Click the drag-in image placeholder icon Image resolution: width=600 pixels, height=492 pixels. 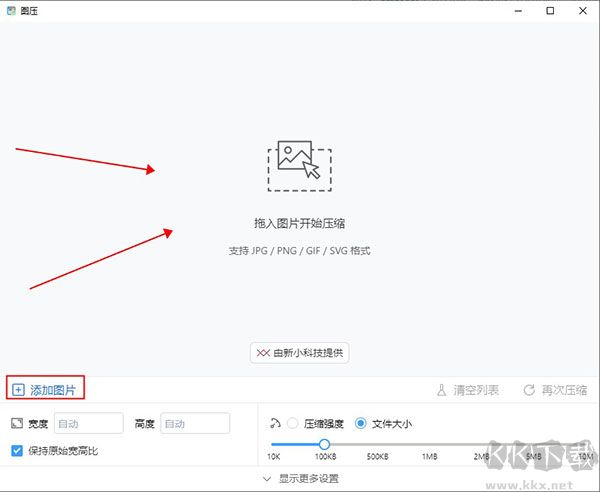pyautogui.click(x=299, y=166)
